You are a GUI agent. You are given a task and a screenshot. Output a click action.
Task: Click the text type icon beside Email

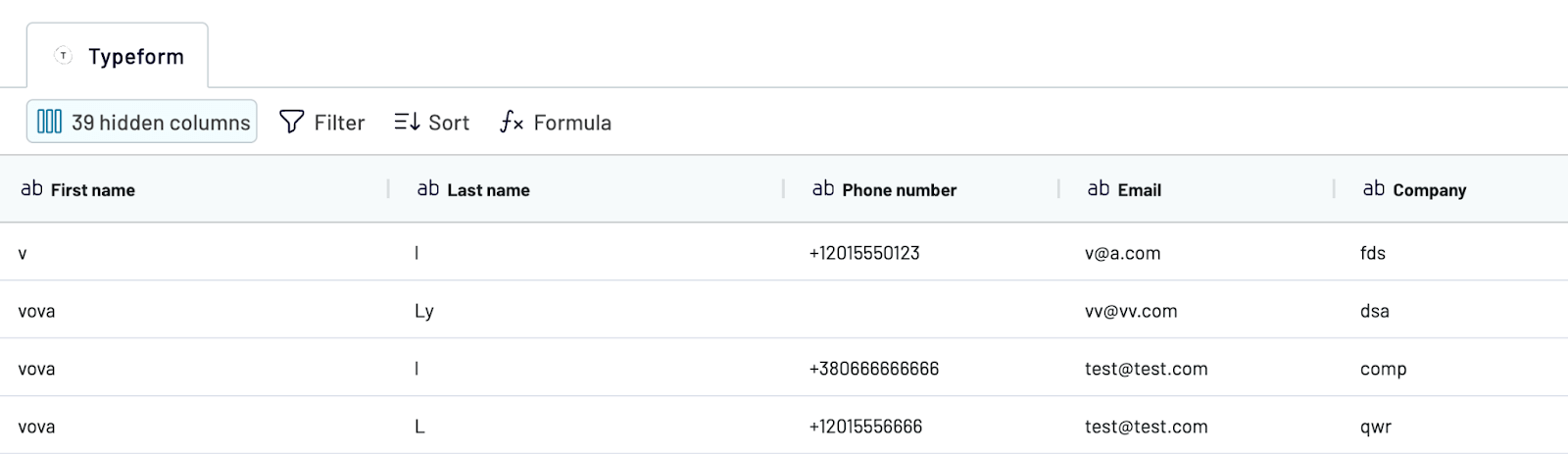1099,188
